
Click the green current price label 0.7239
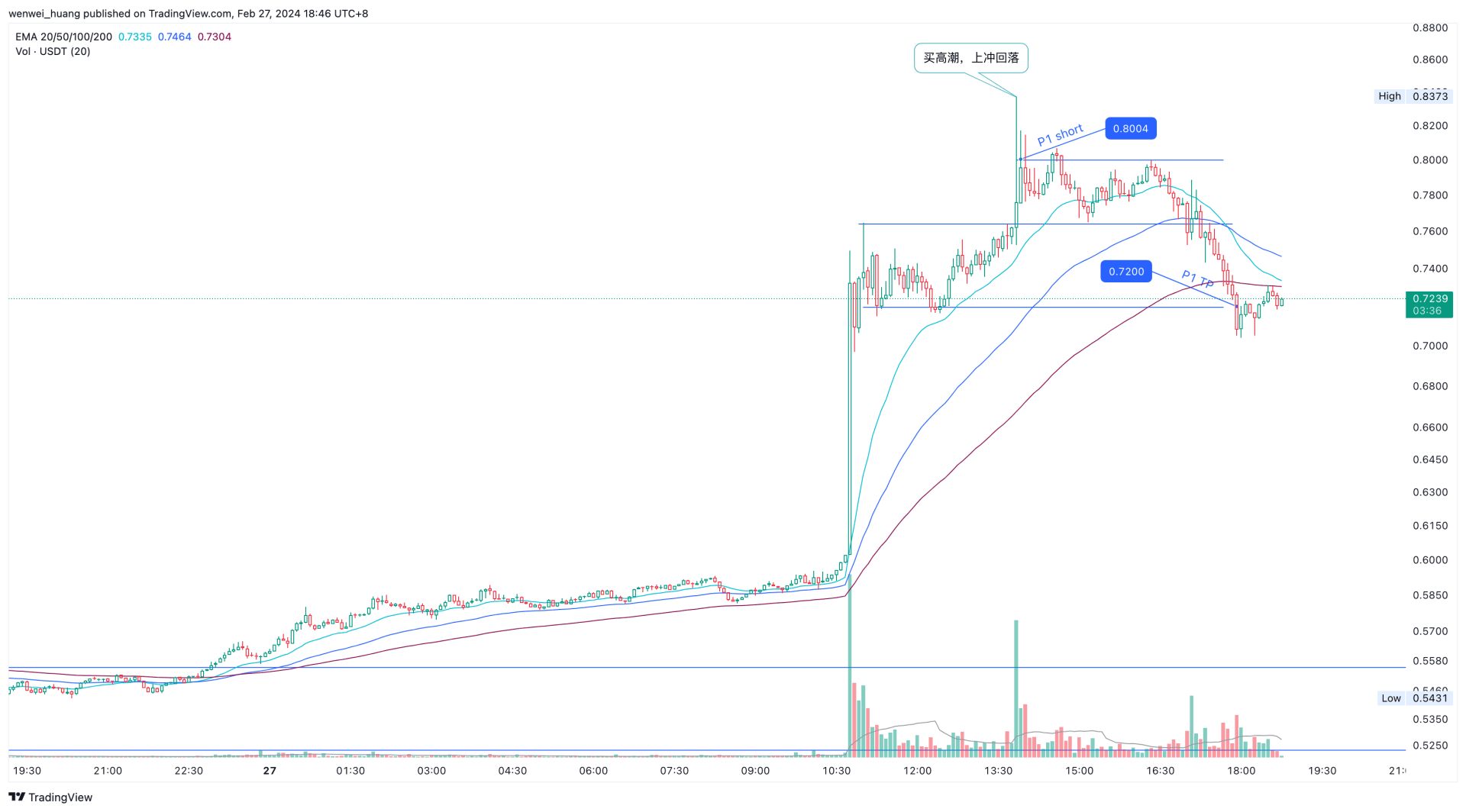[1429, 298]
